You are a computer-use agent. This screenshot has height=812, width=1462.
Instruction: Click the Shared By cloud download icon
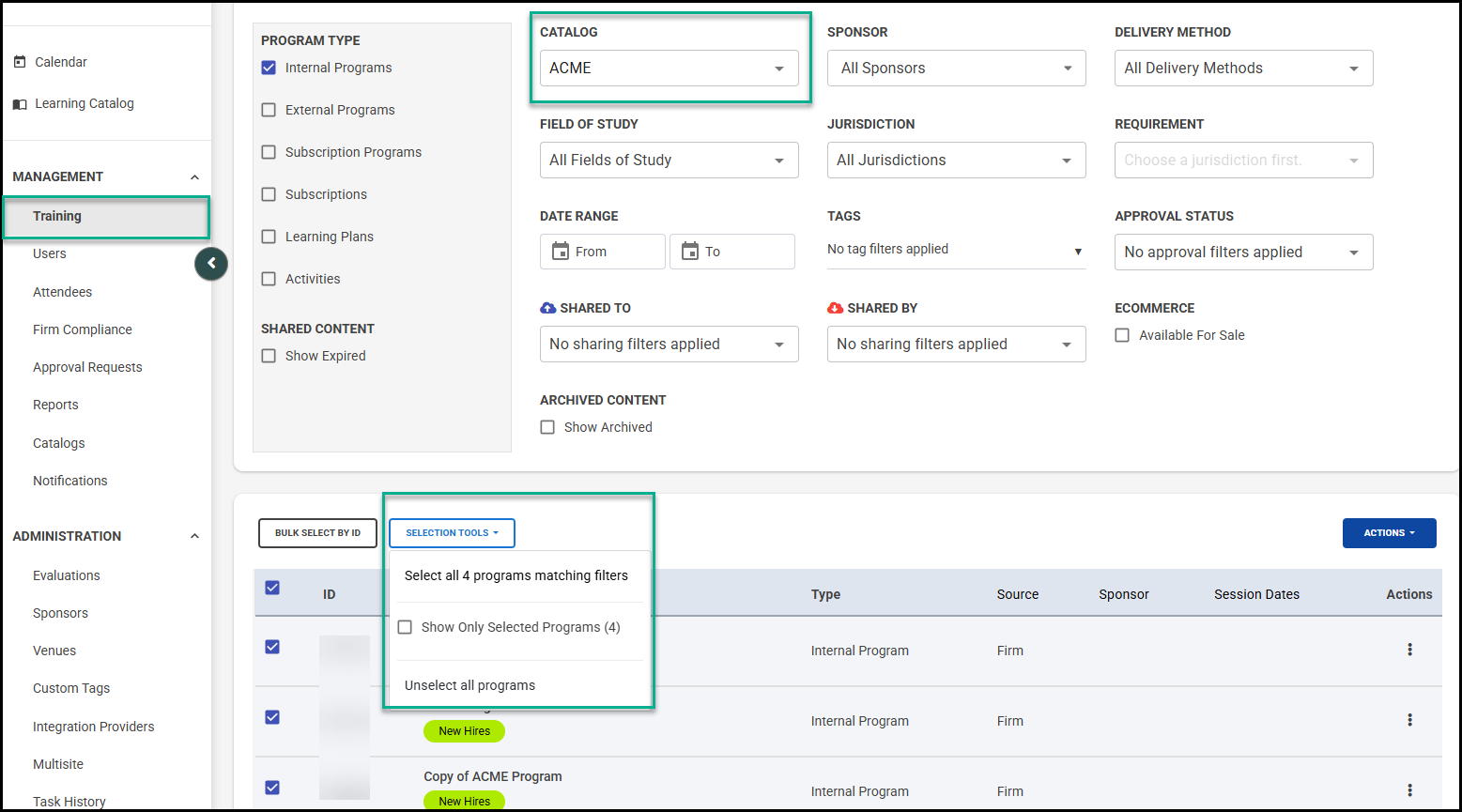(835, 308)
